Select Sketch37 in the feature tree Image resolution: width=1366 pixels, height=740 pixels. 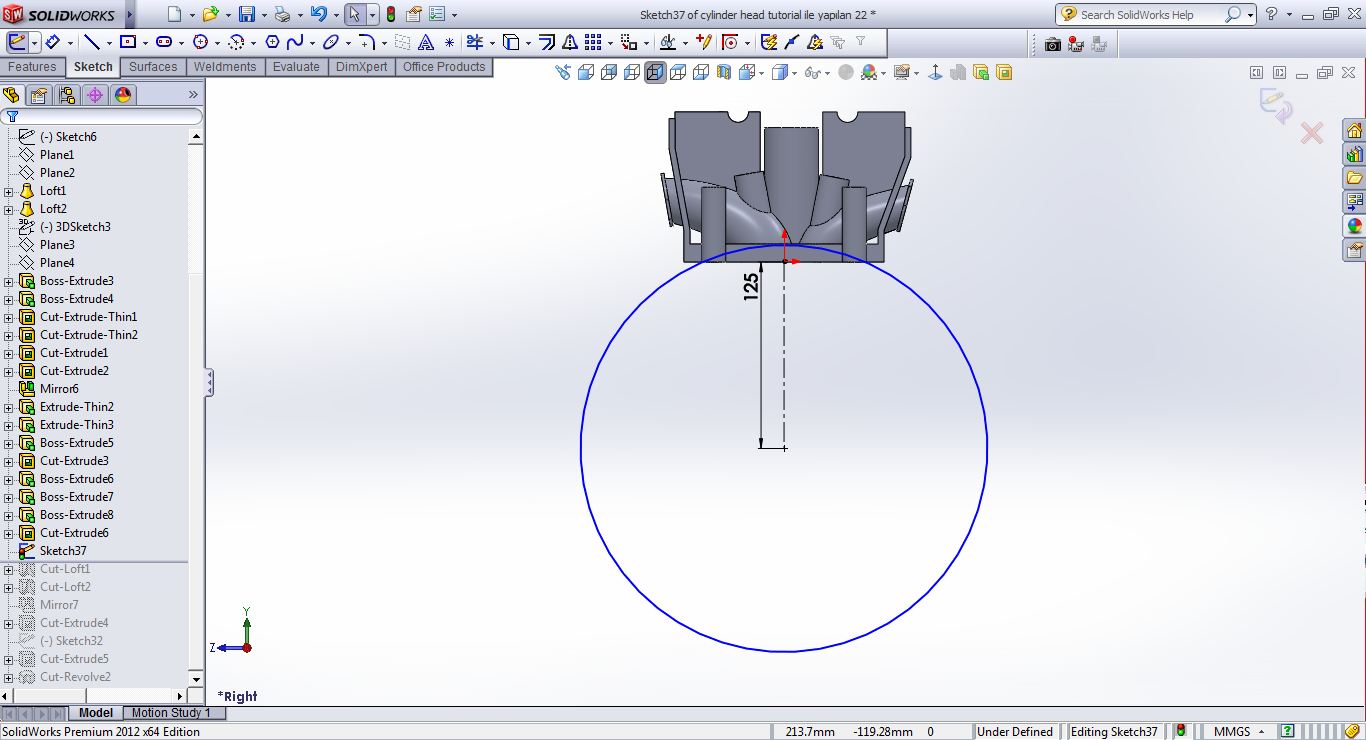63,551
